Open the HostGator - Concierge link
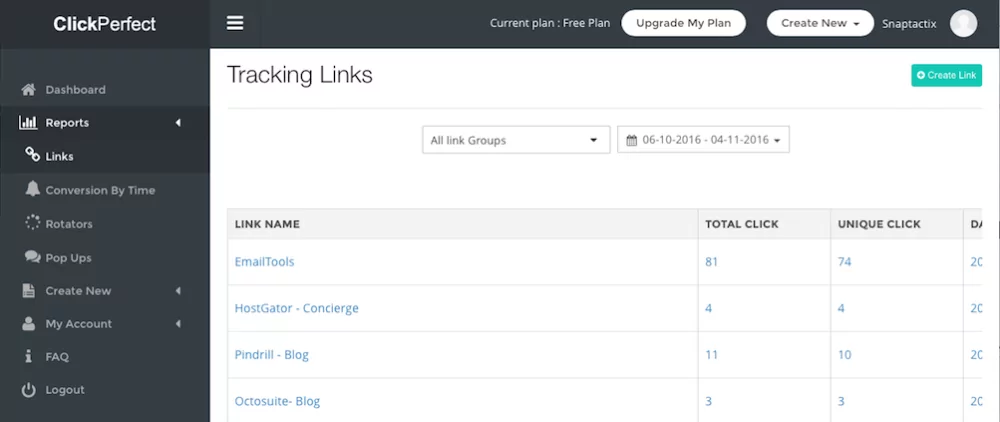Screen dimensions: 1000x422 297,308
